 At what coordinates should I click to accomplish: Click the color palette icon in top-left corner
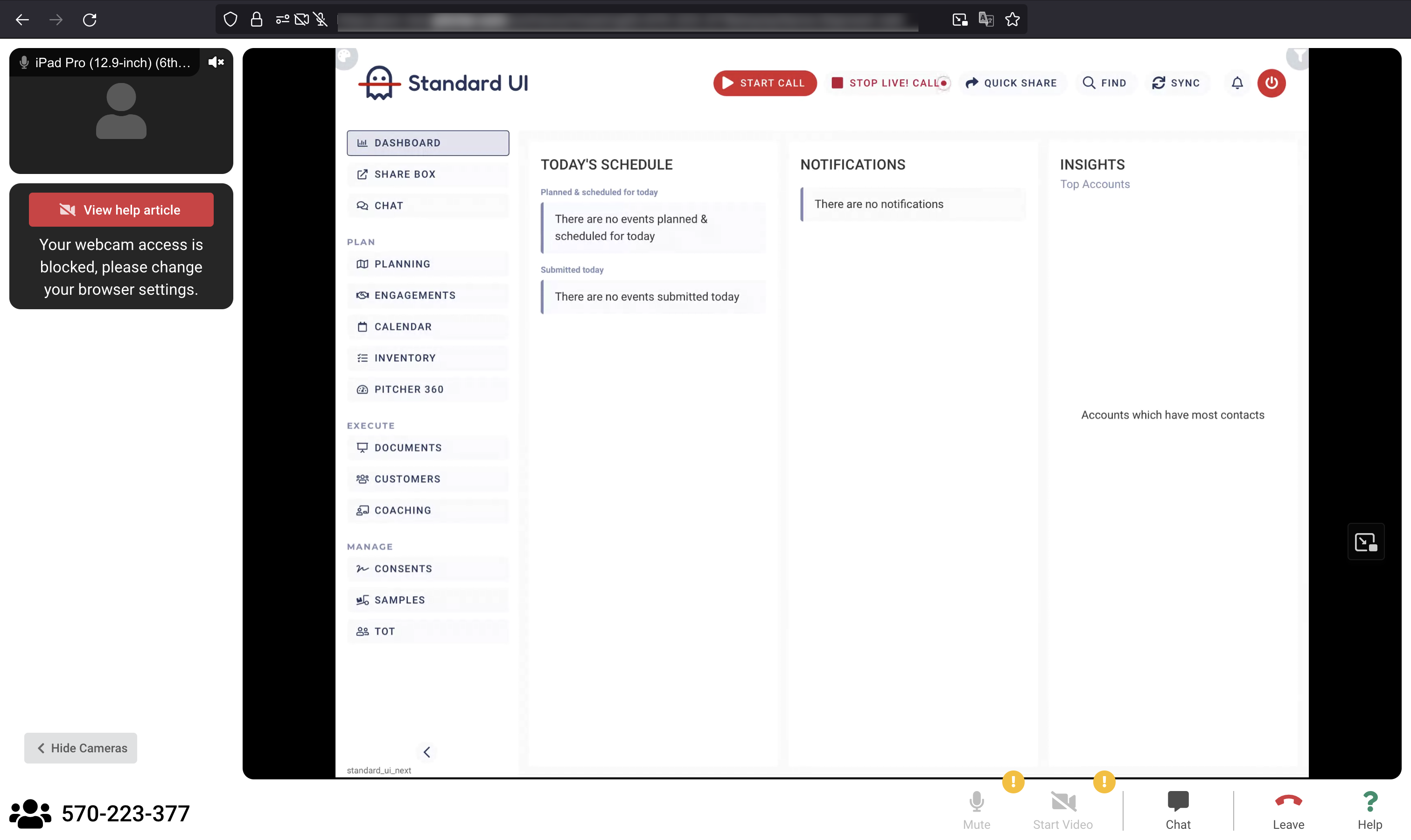[x=345, y=56]
